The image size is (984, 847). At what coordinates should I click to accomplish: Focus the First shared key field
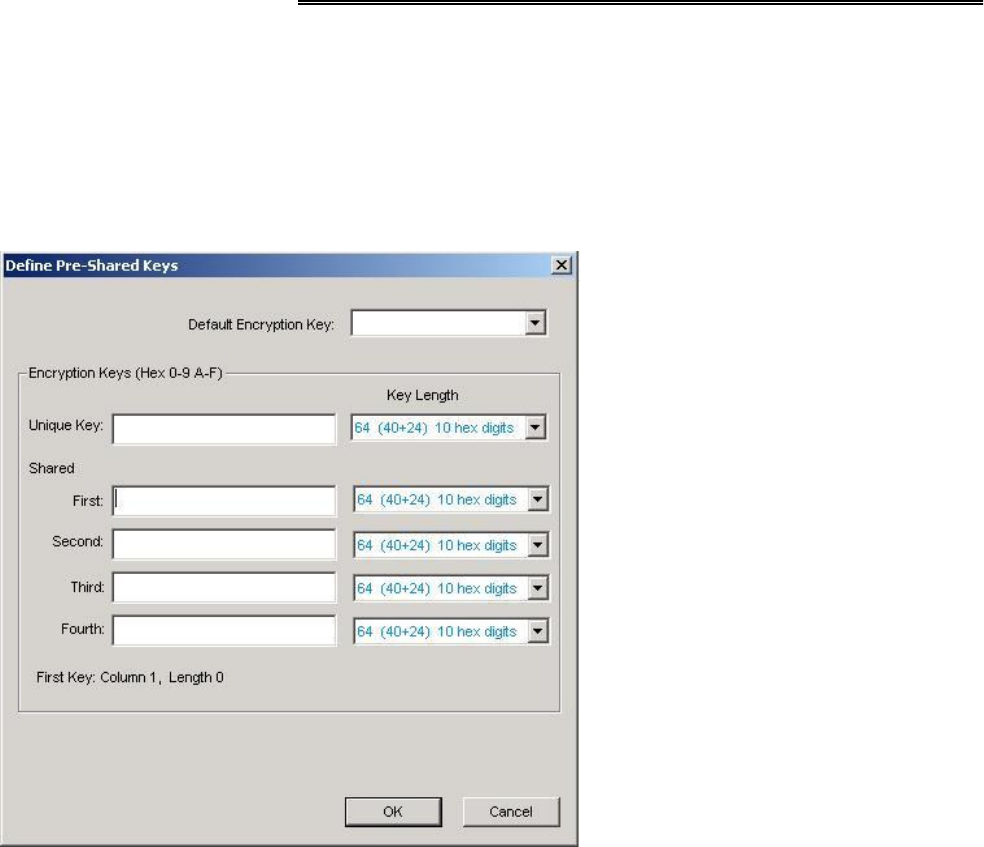click(224, 501)
